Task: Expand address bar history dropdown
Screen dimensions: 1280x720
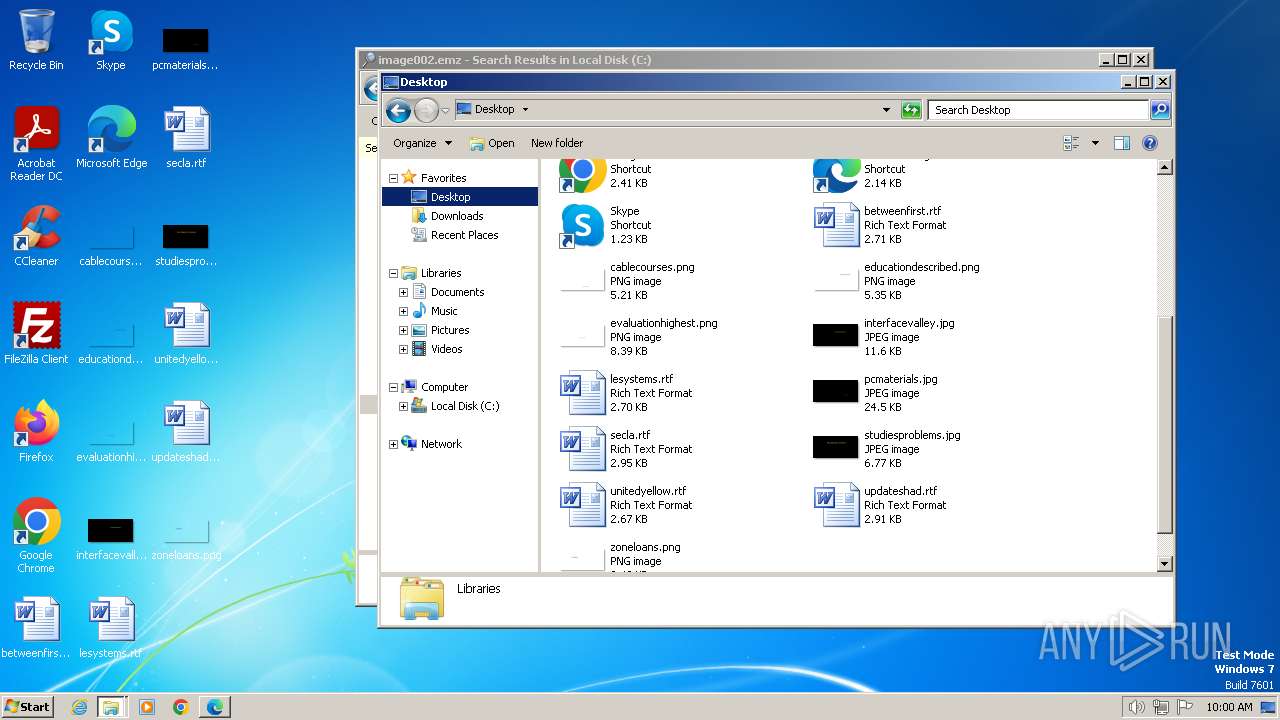Action: pyautogui.click(x=886, y=110)
